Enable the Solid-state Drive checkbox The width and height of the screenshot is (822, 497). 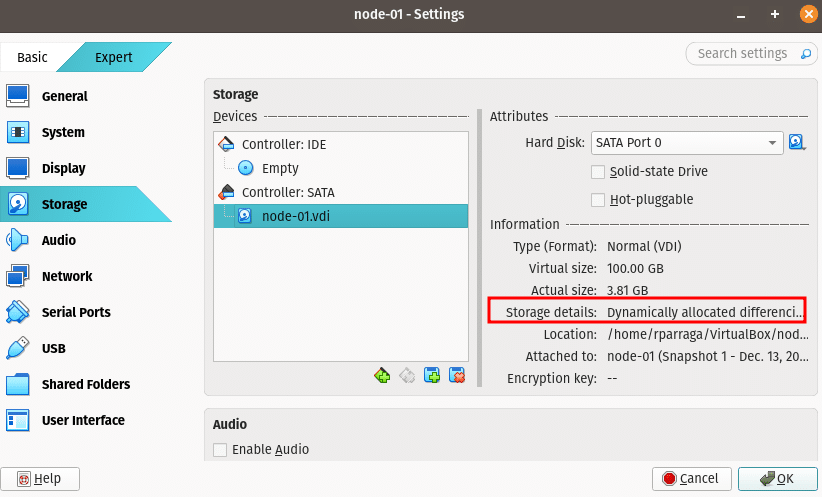coord(599,172)
